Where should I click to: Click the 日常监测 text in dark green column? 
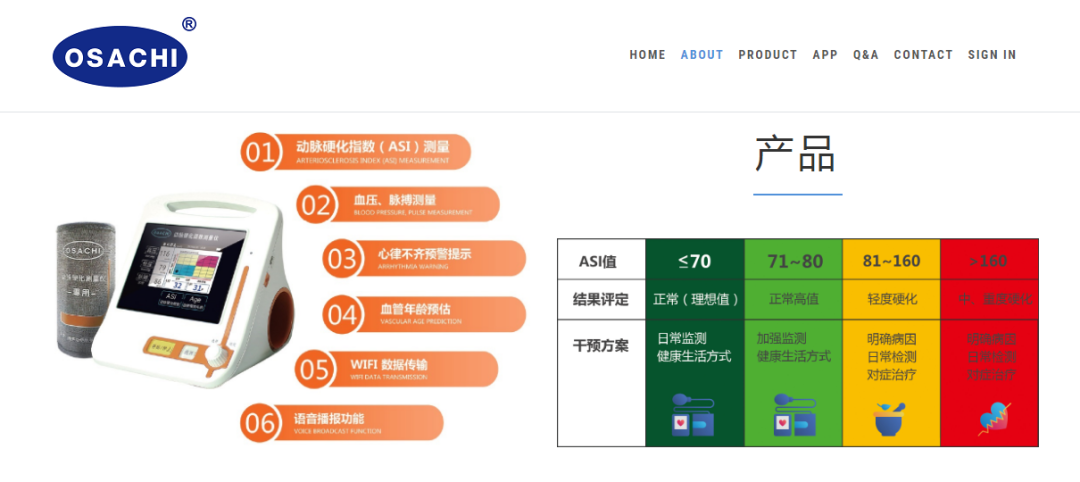682,339
